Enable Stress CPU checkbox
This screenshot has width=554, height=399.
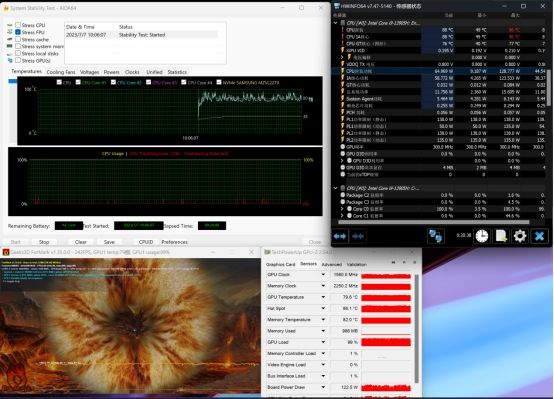click(18, 25)
